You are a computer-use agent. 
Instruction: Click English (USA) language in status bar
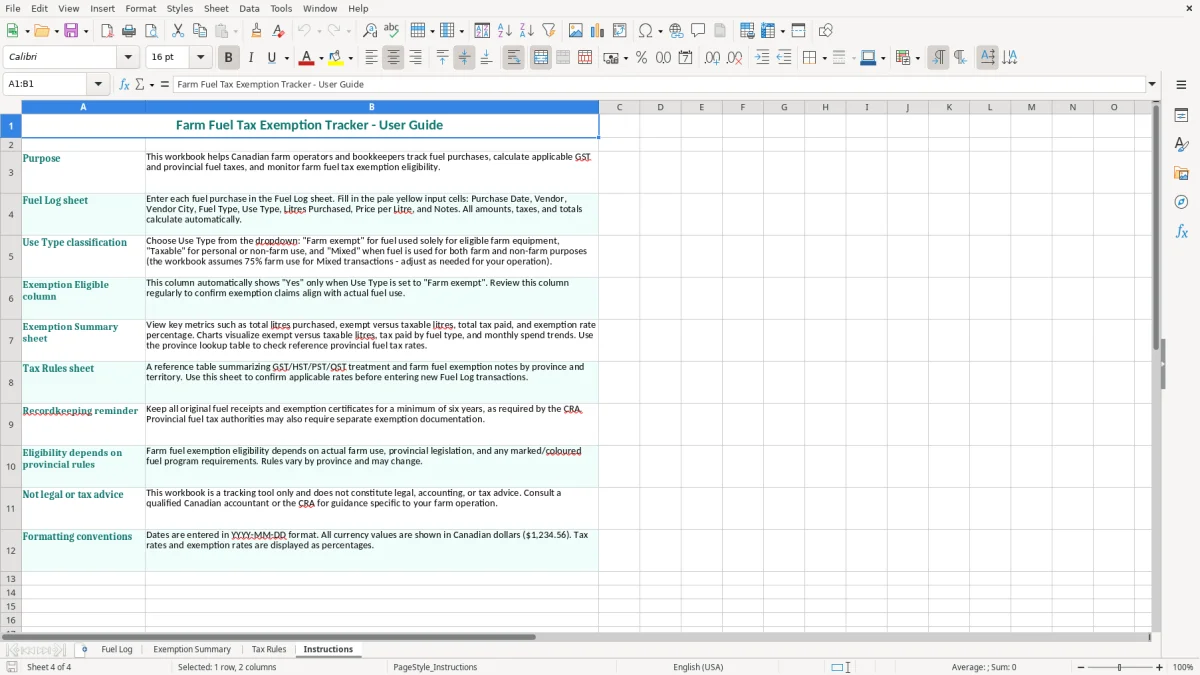tap(698, 667)
